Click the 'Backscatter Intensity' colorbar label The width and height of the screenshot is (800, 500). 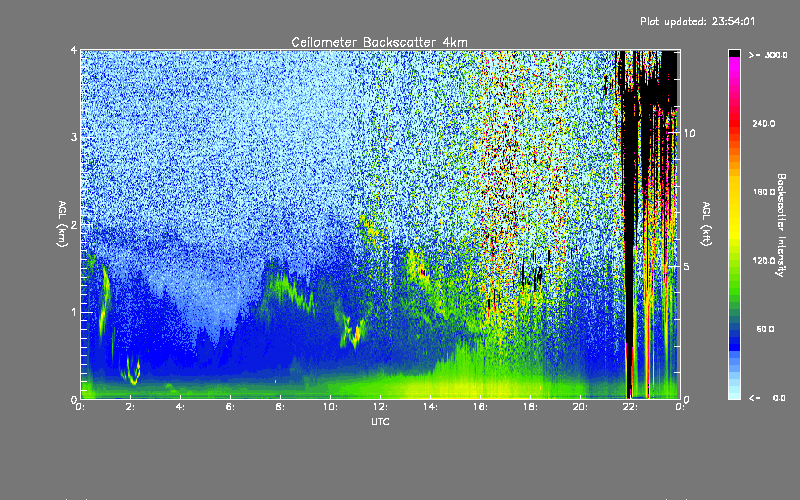tap(781, 225)
